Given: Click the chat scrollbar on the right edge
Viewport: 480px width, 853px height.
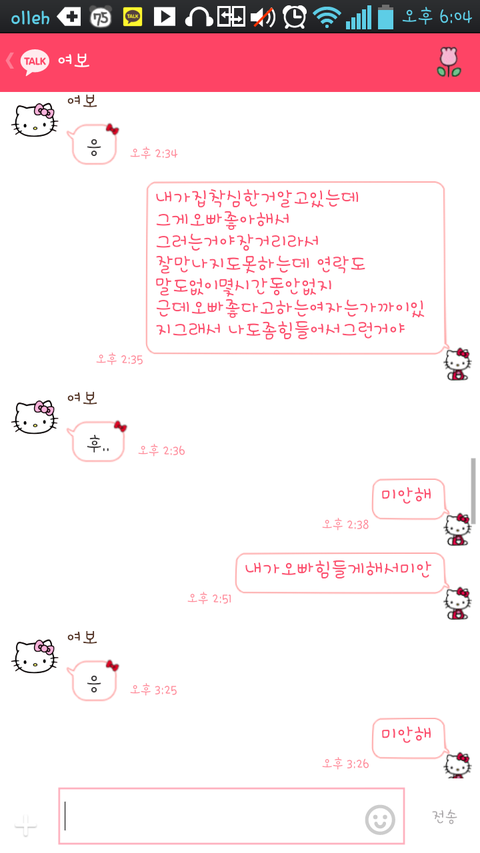Looking at the screenshot, I should (473, 491).
